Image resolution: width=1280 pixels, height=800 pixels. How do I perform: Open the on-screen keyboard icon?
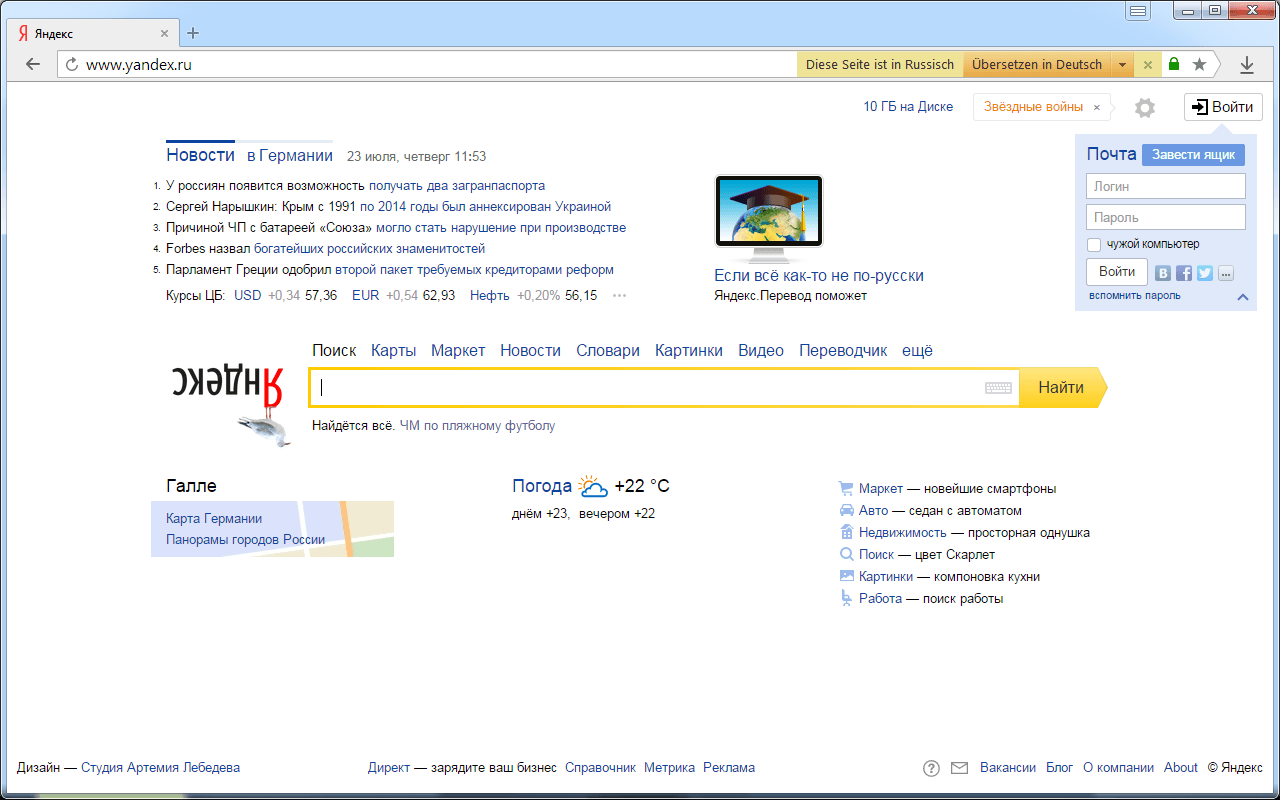coord(998,388)
